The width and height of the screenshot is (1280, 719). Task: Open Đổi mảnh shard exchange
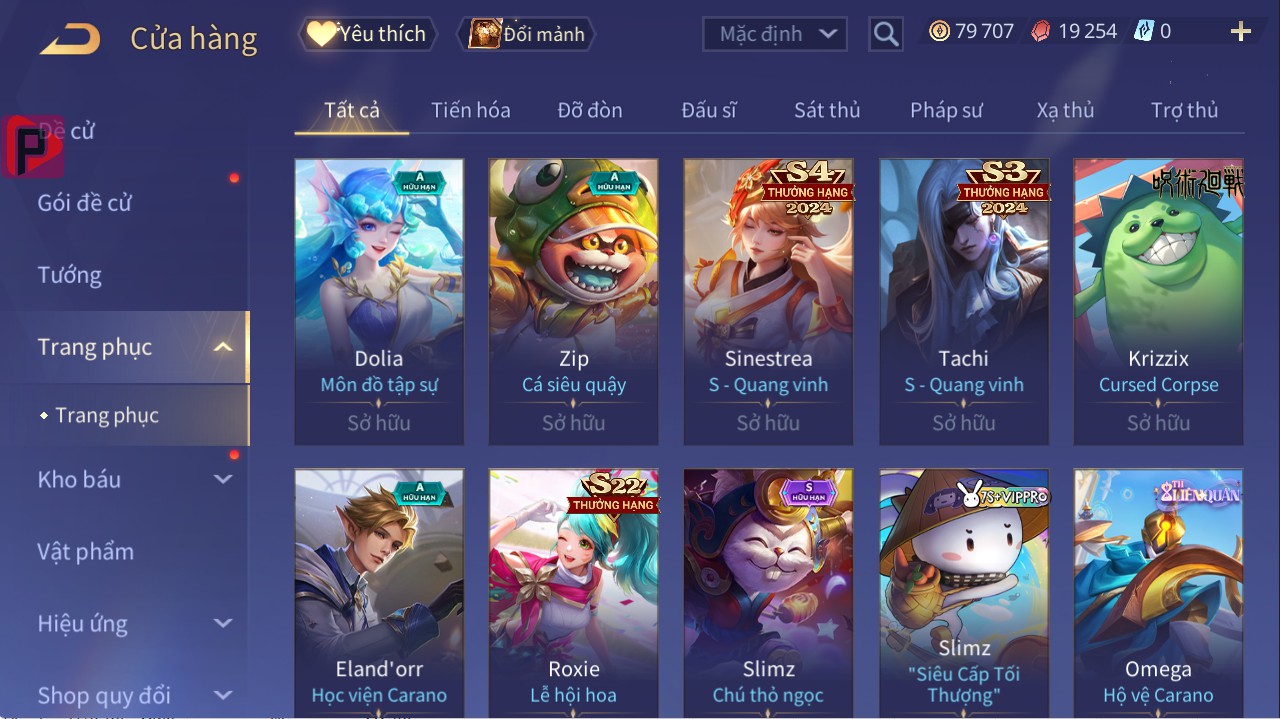(x=526, y=34)
